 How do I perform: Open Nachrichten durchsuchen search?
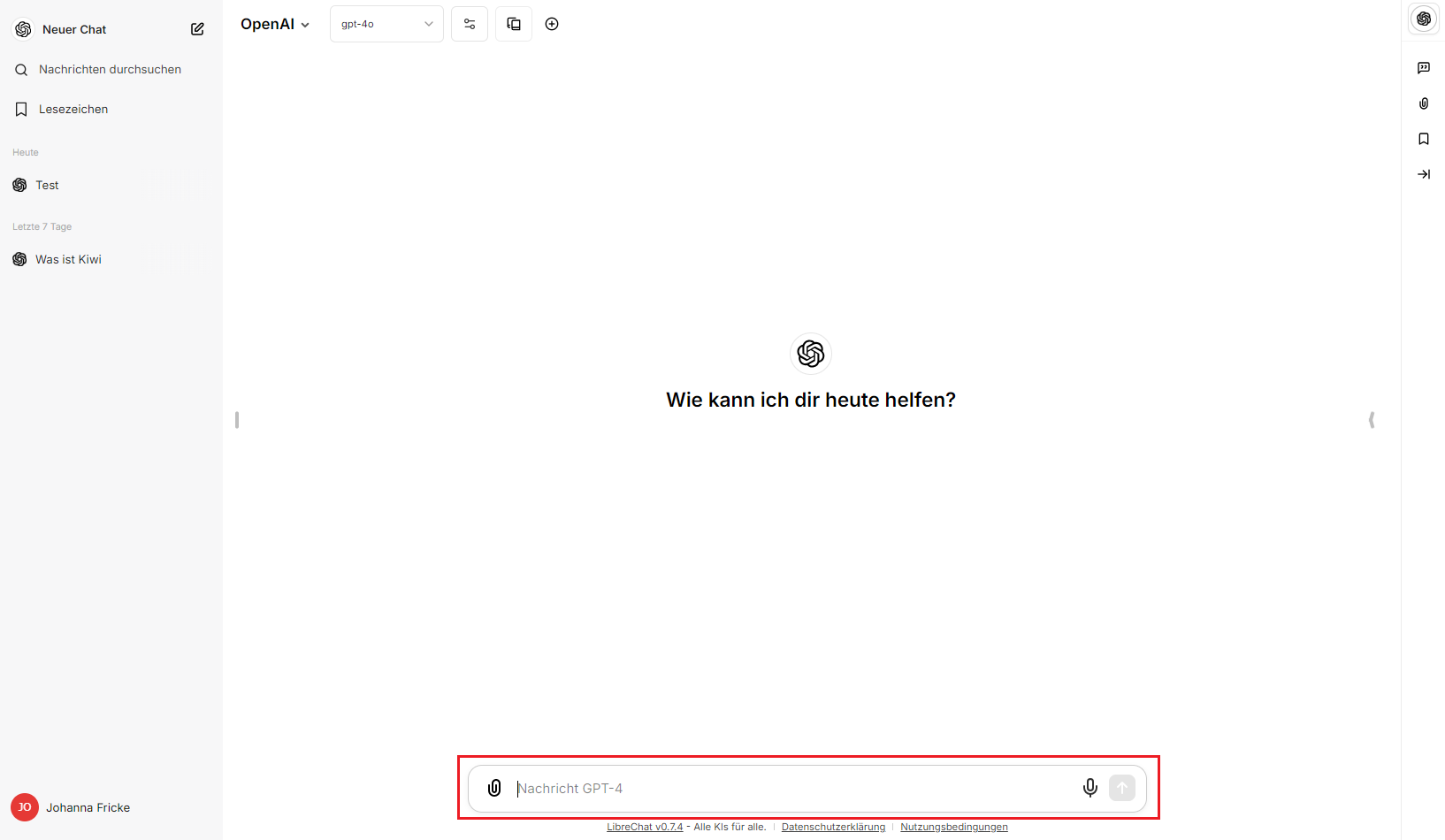coord(111,69)
